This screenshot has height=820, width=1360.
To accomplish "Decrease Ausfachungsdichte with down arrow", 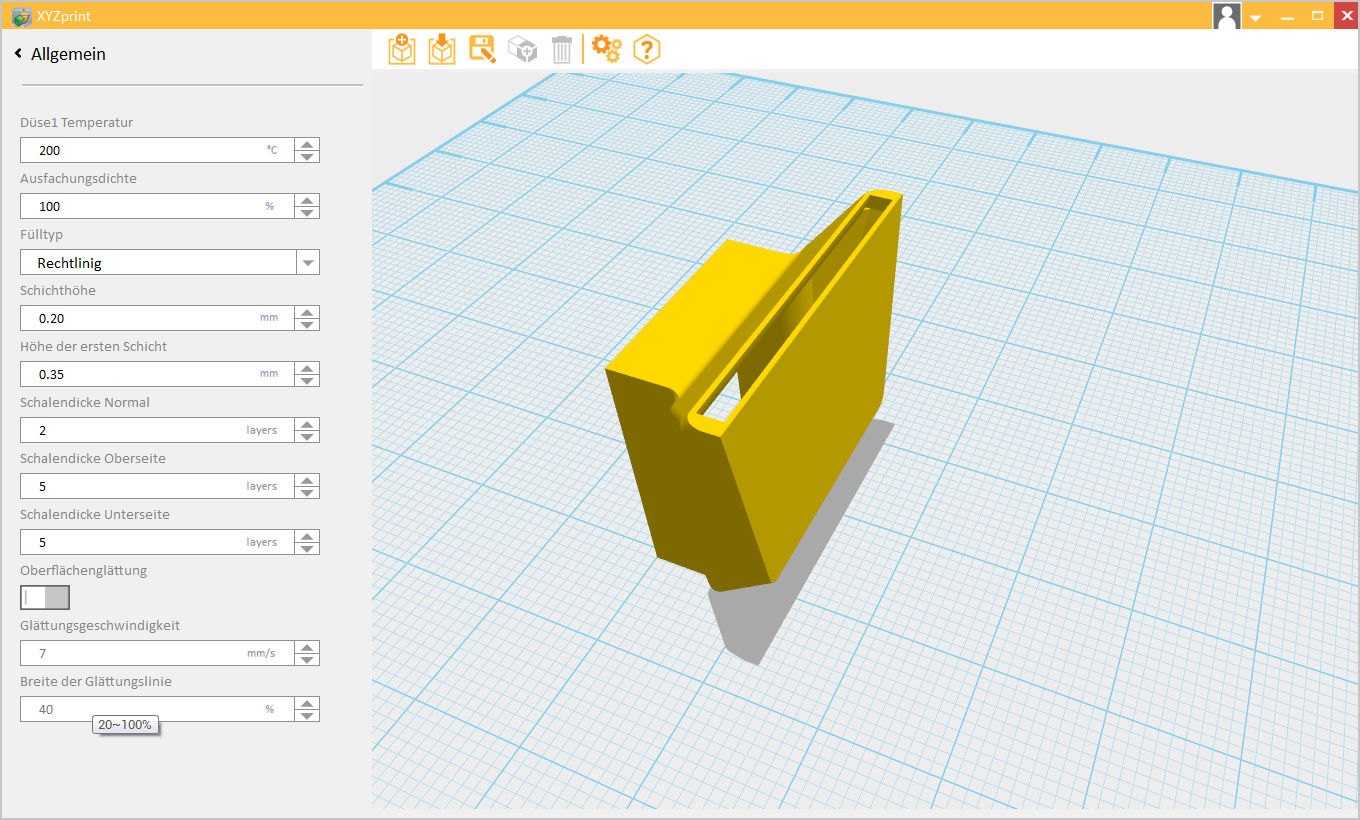I will [308, 212].
